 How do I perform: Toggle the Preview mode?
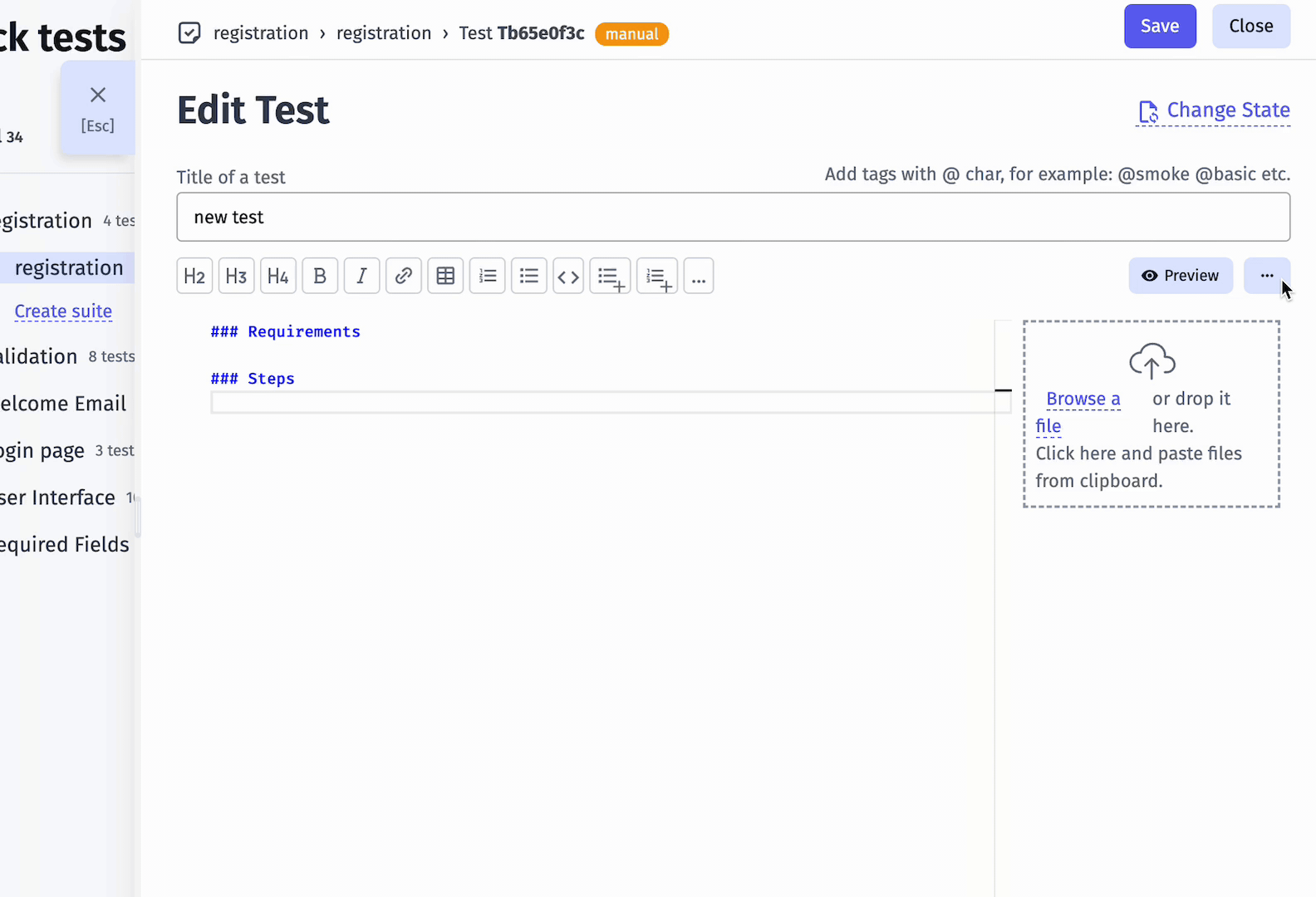tap(1181, 276)
